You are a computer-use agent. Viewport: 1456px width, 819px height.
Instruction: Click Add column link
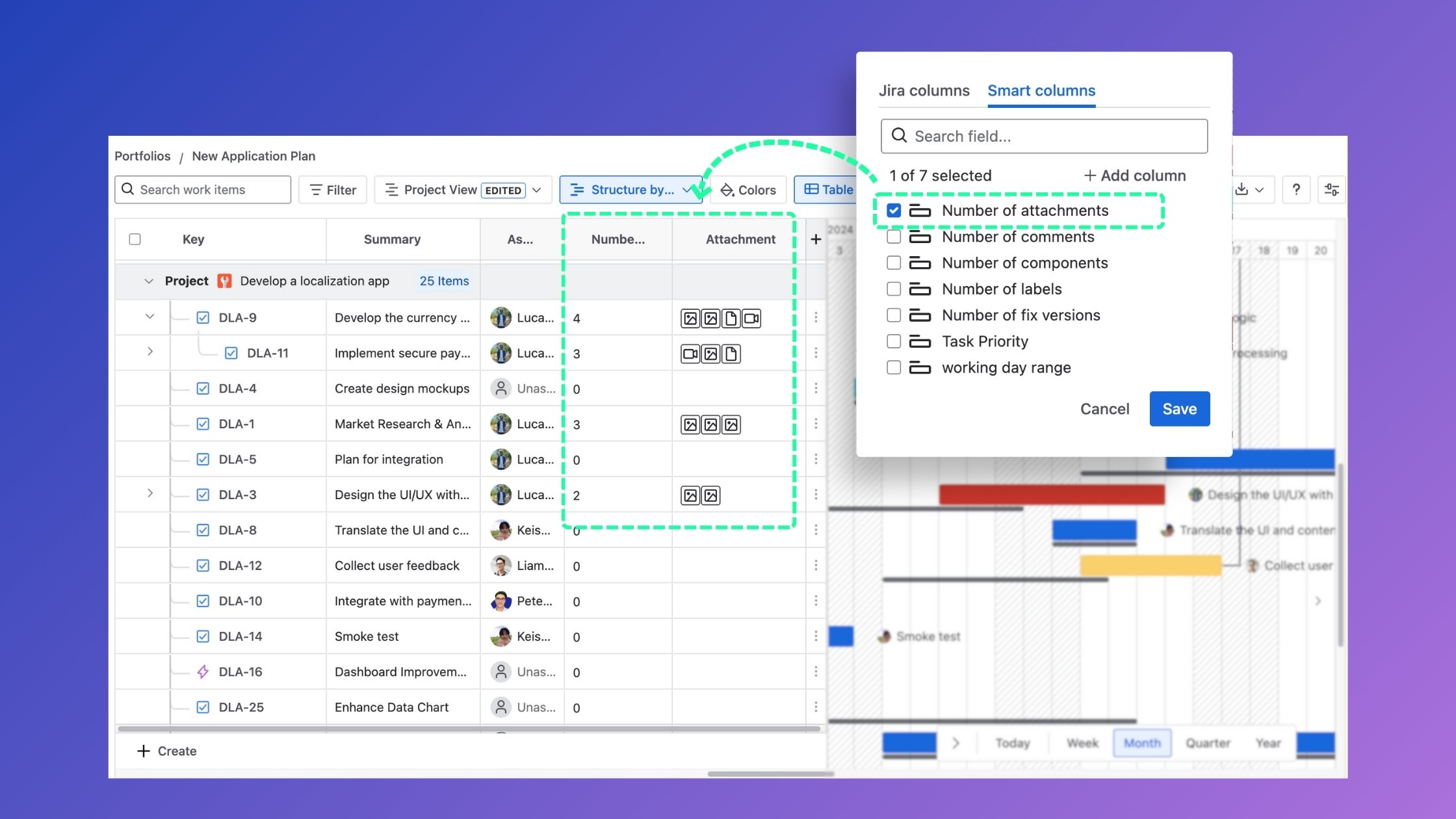(1135, 175)
